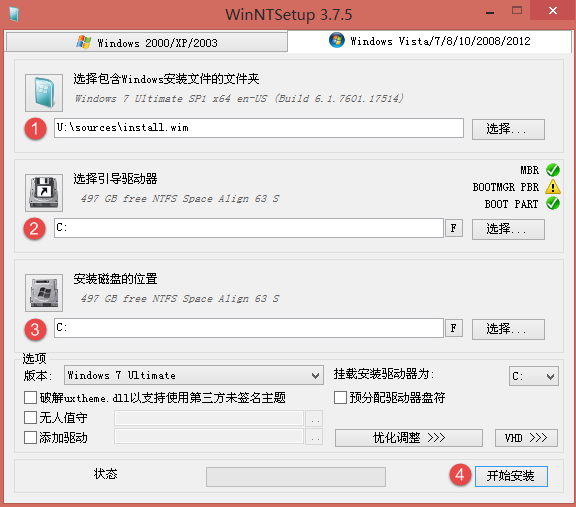576x507 pixels.
Task: Click the installation drive path field showing C:
Action: pyautogui.click(x=249, y=328)
